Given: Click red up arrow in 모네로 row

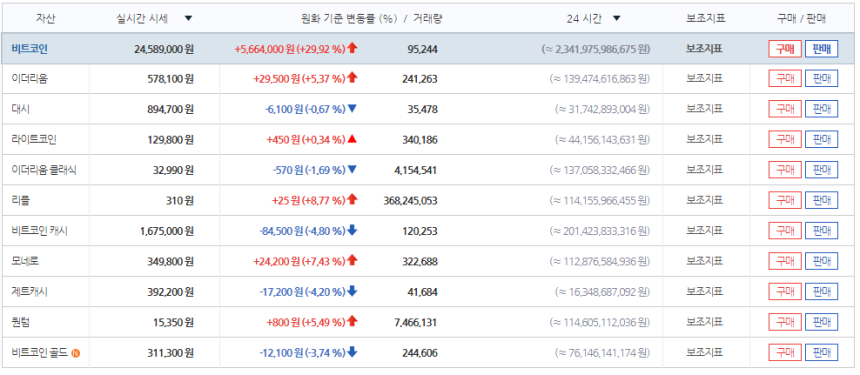Looking at the screenshot, I should [352, 261].
